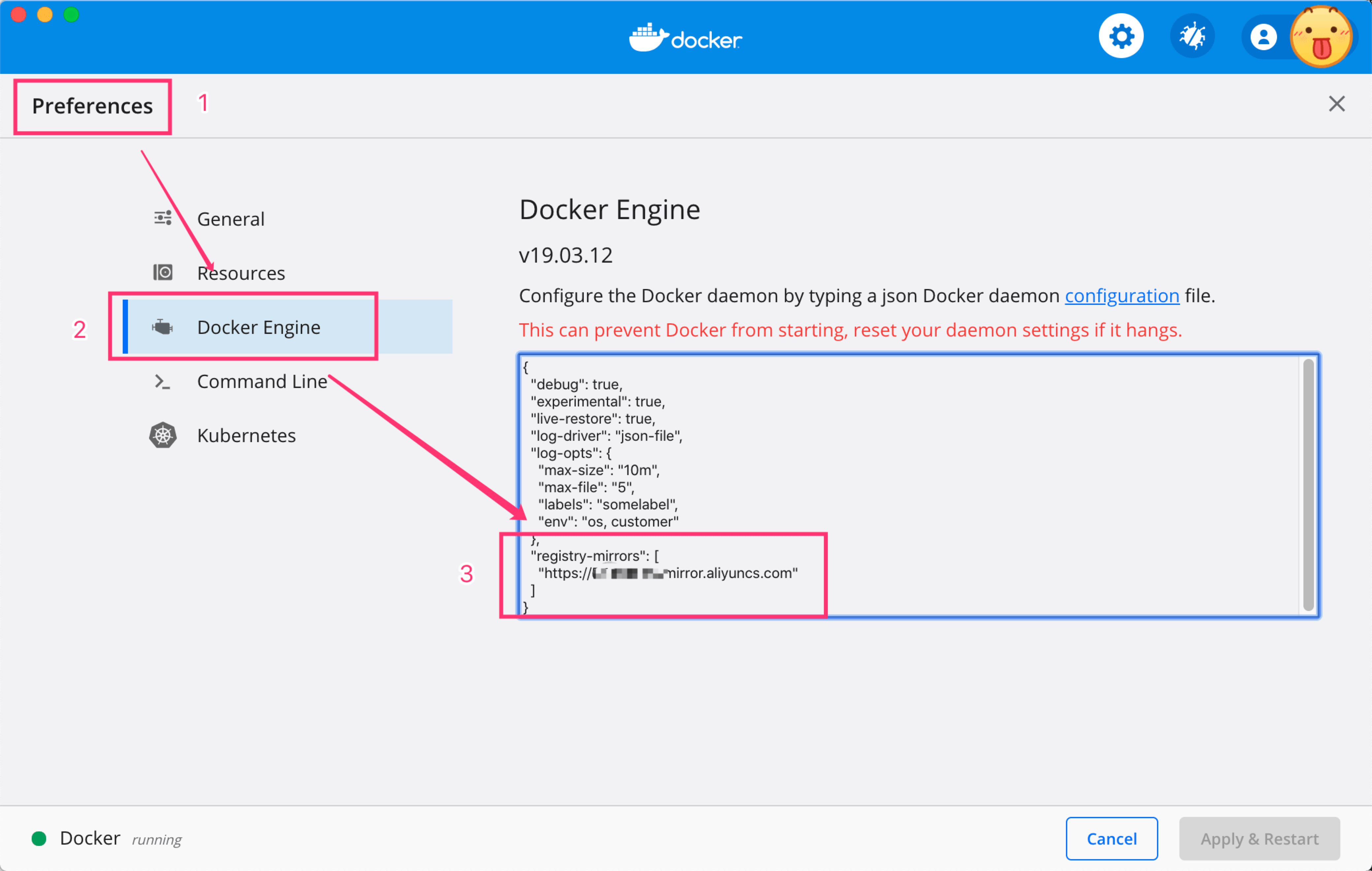The height and width of the screenshot is (871, 1372).
Task: Click the Command Line prompt icon
Action: (163, 381)
